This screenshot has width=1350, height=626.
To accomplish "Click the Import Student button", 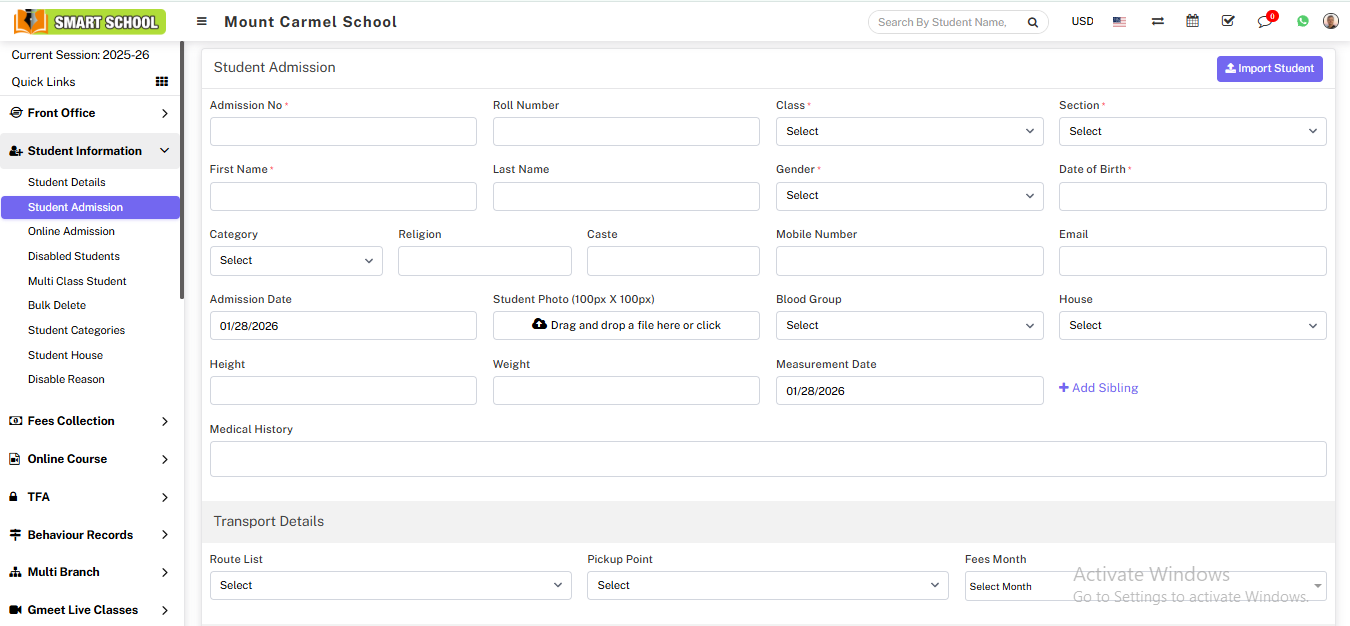I will (1269, 68).
